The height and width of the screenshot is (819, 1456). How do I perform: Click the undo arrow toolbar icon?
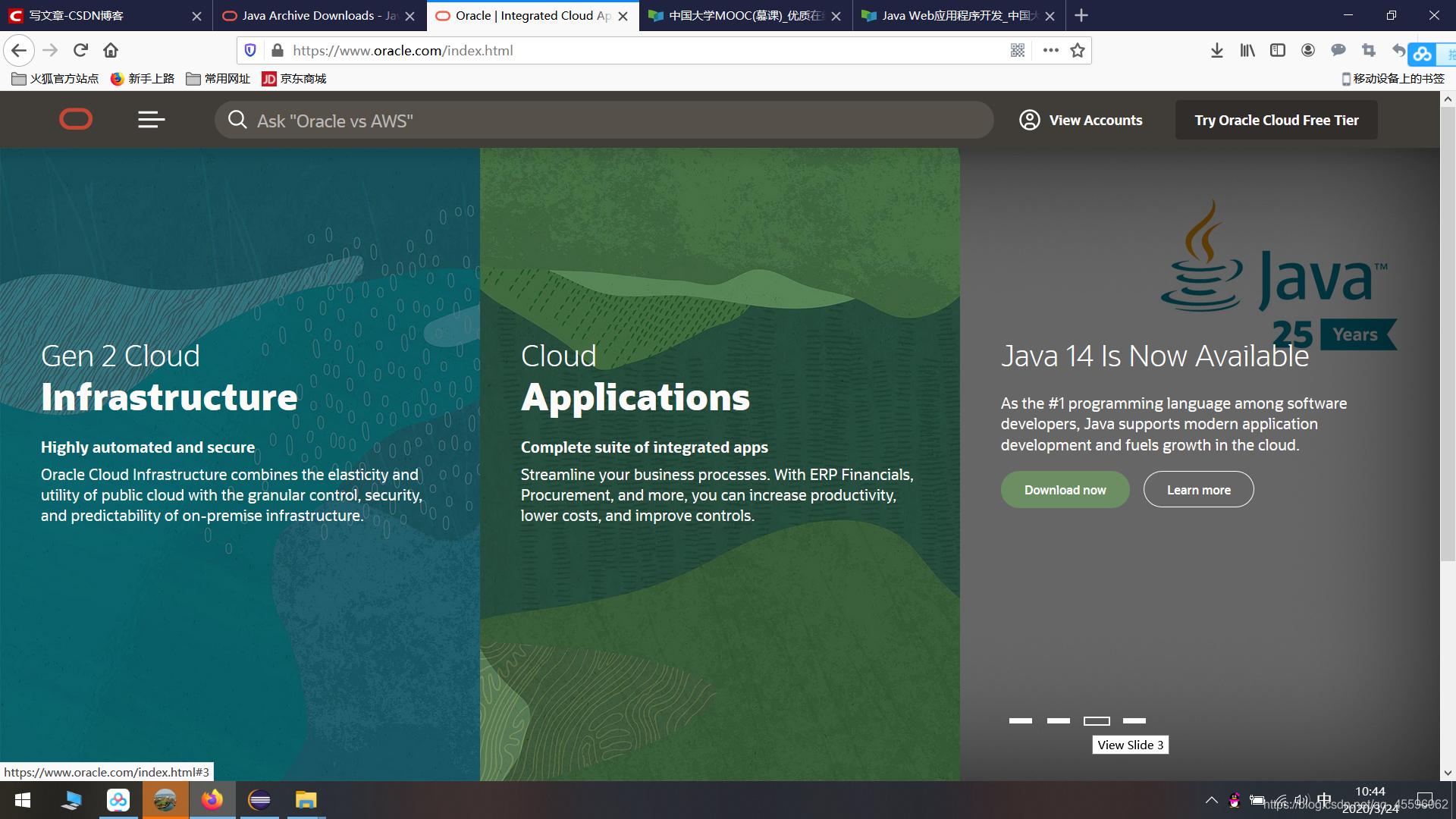[x=1398, y=51]
